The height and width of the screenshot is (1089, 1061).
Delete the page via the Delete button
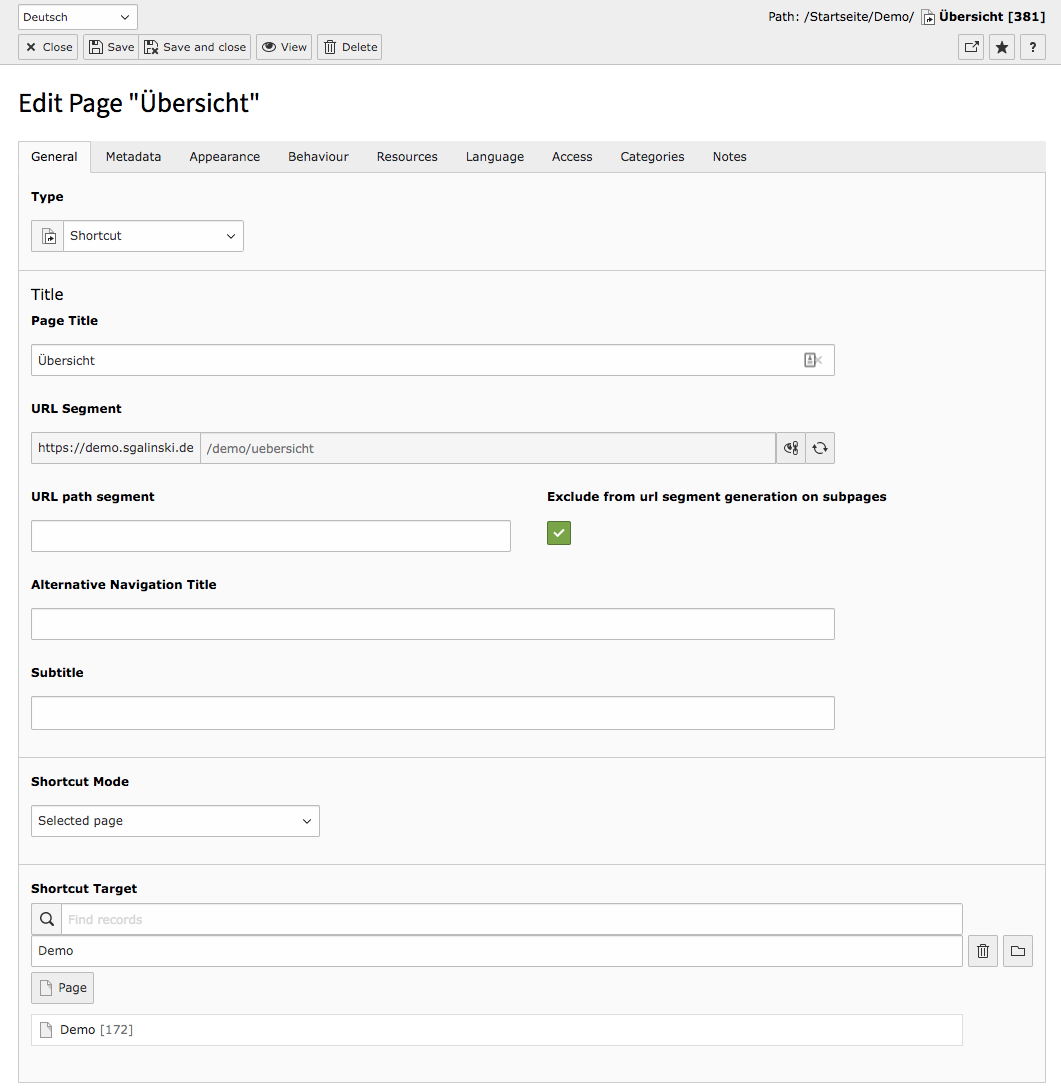click(x=349, y=47)
